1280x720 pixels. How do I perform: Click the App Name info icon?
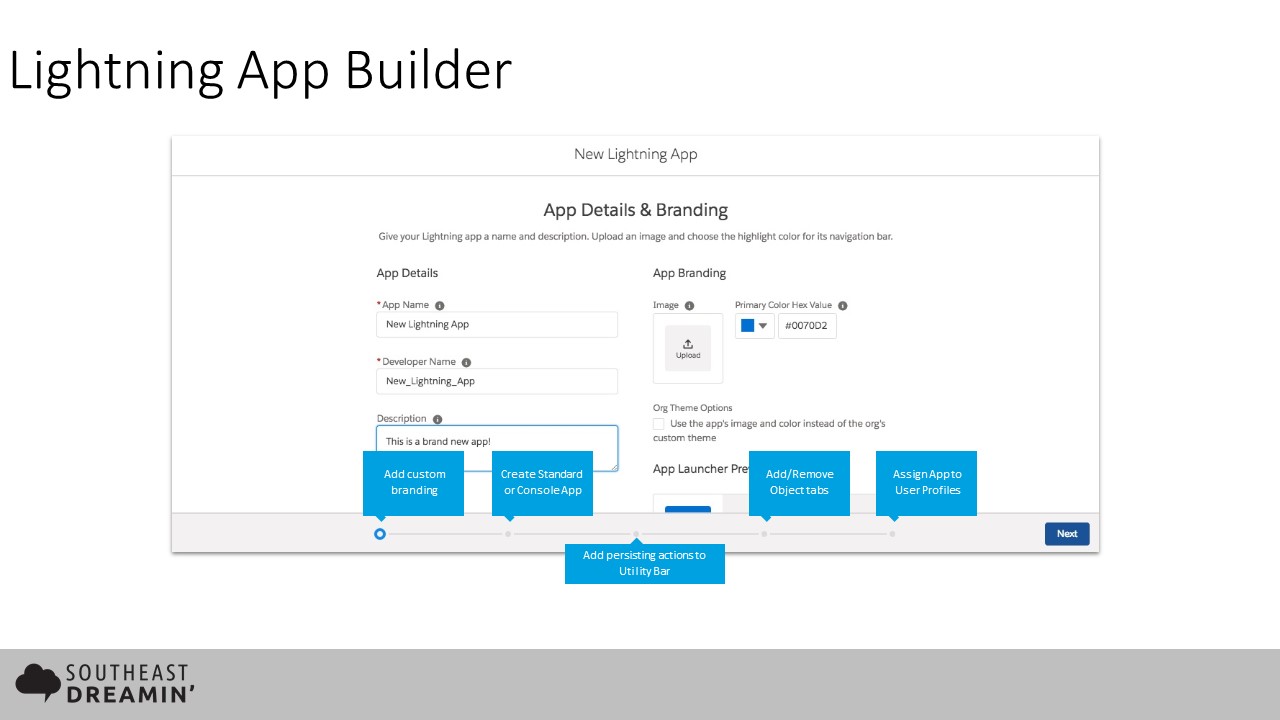(x=440, y=306)
